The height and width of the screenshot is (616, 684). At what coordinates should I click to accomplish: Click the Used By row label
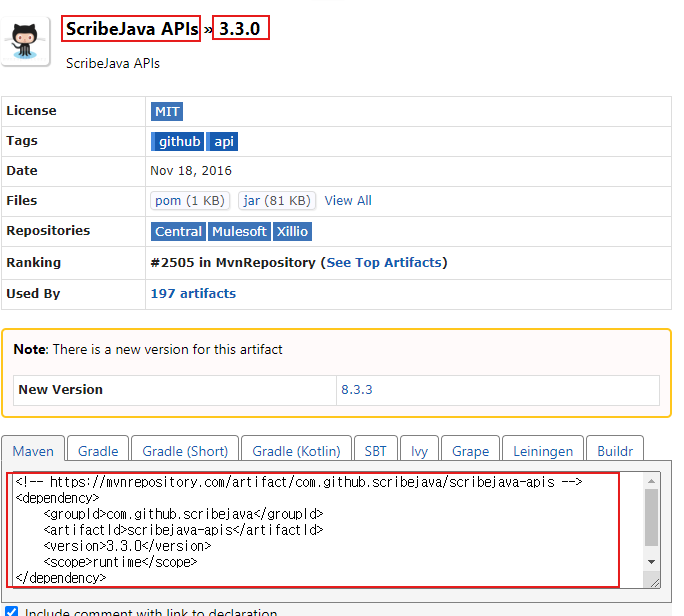click(x=33, y=294)
